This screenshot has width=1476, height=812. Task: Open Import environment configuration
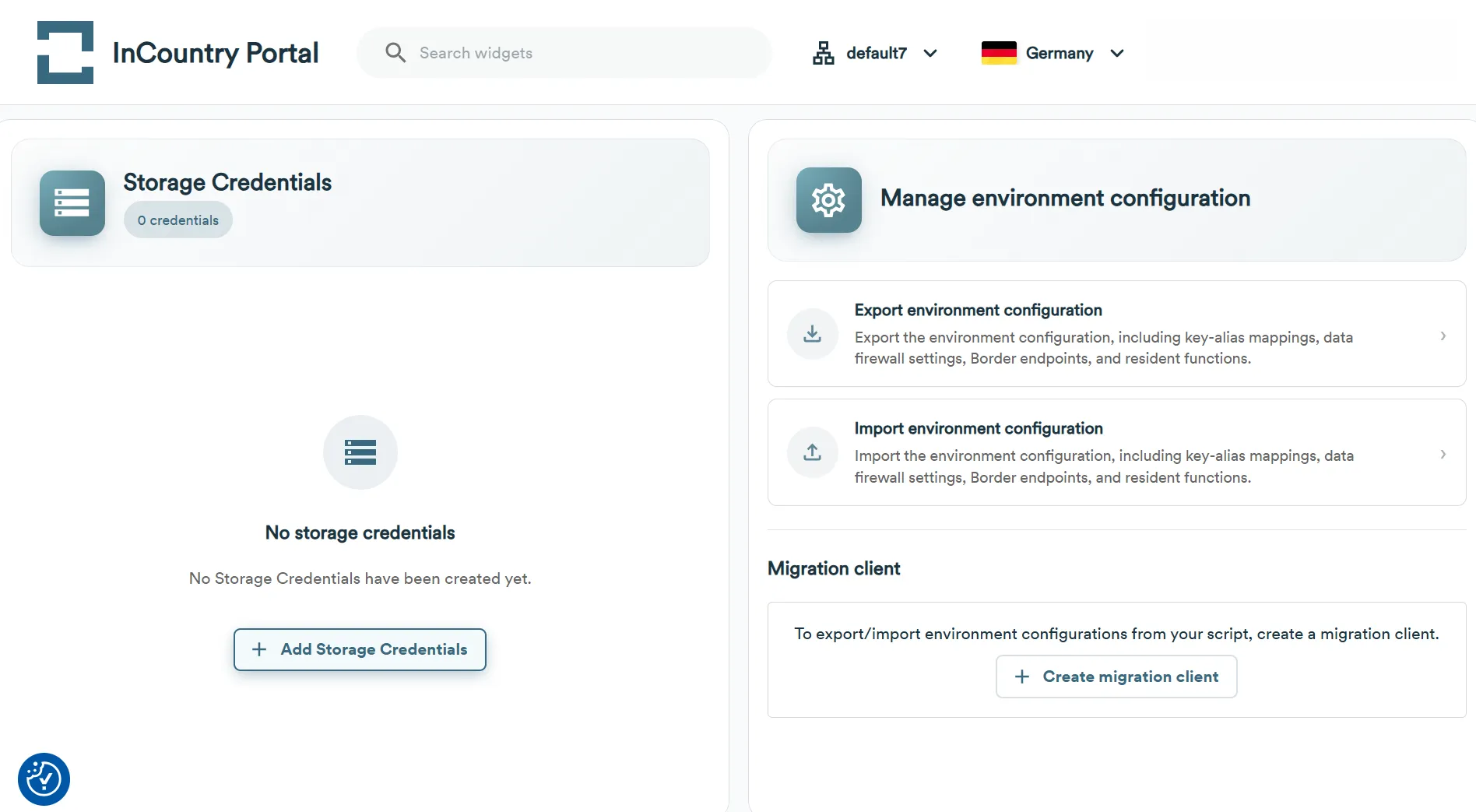tap(1116, 452)
